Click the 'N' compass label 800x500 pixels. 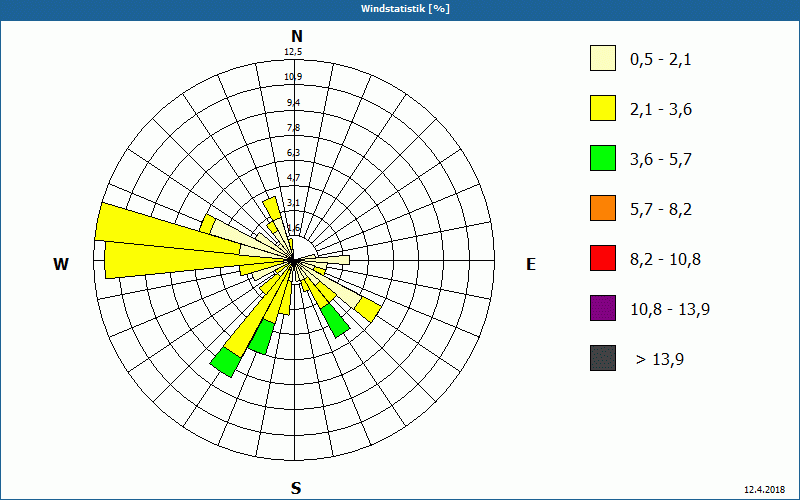pos(296,36)
